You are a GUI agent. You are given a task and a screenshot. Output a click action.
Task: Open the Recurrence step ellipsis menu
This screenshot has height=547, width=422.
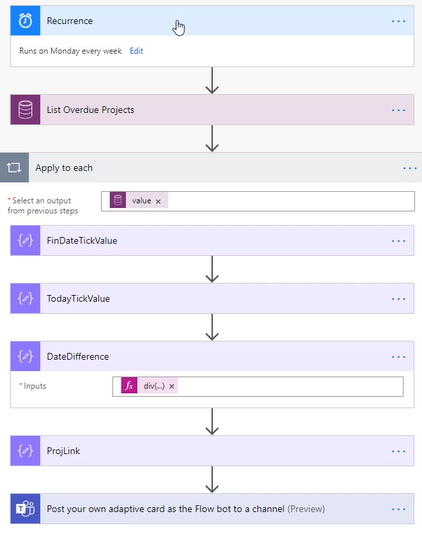tap(398, 21)
